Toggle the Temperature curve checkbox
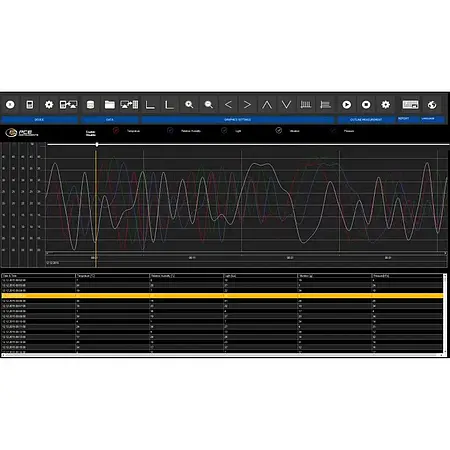 coord(116,131)
